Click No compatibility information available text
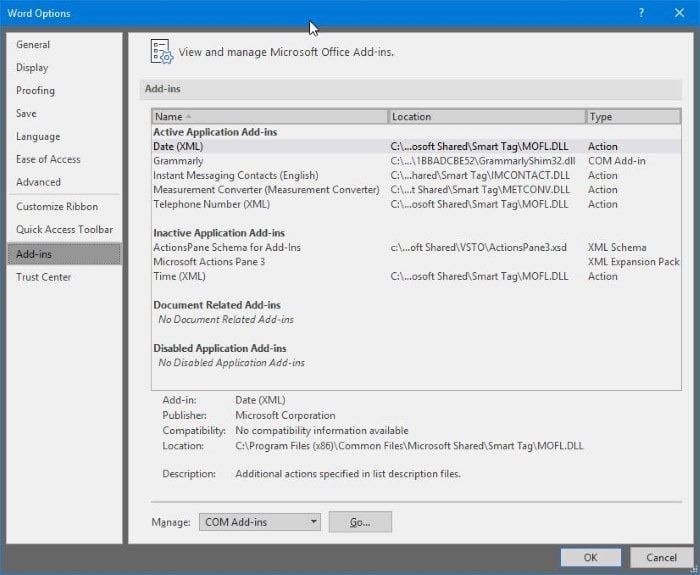The image size is (700, 575). 321,431
